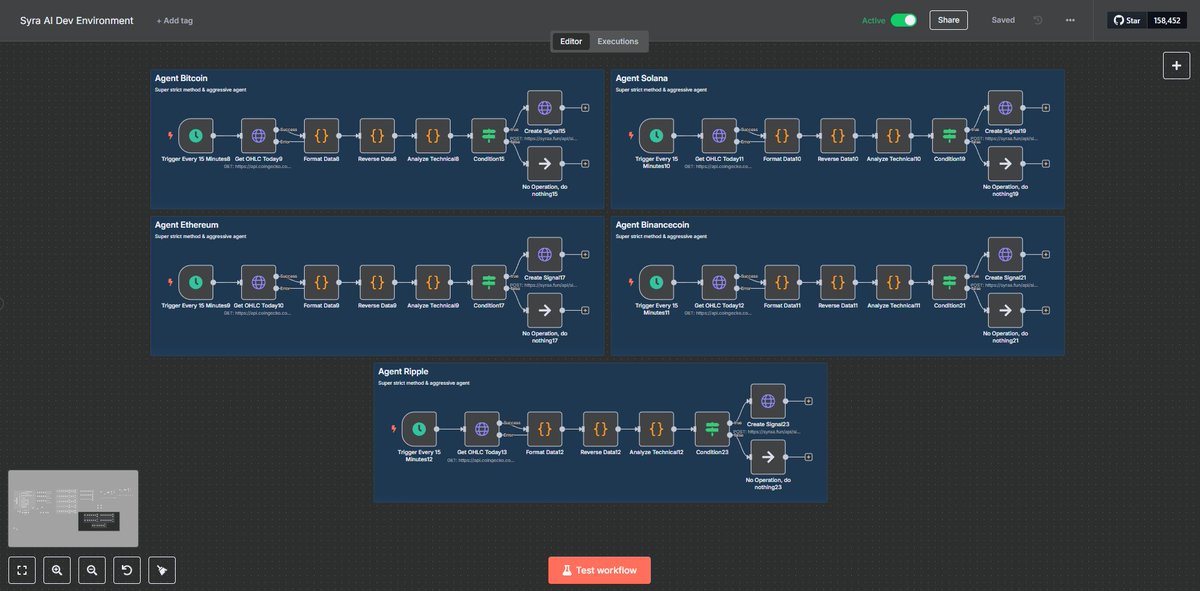The image size is (1200, 591).
Task: Switch to the Editor tab
Action: tap(571, 41)
